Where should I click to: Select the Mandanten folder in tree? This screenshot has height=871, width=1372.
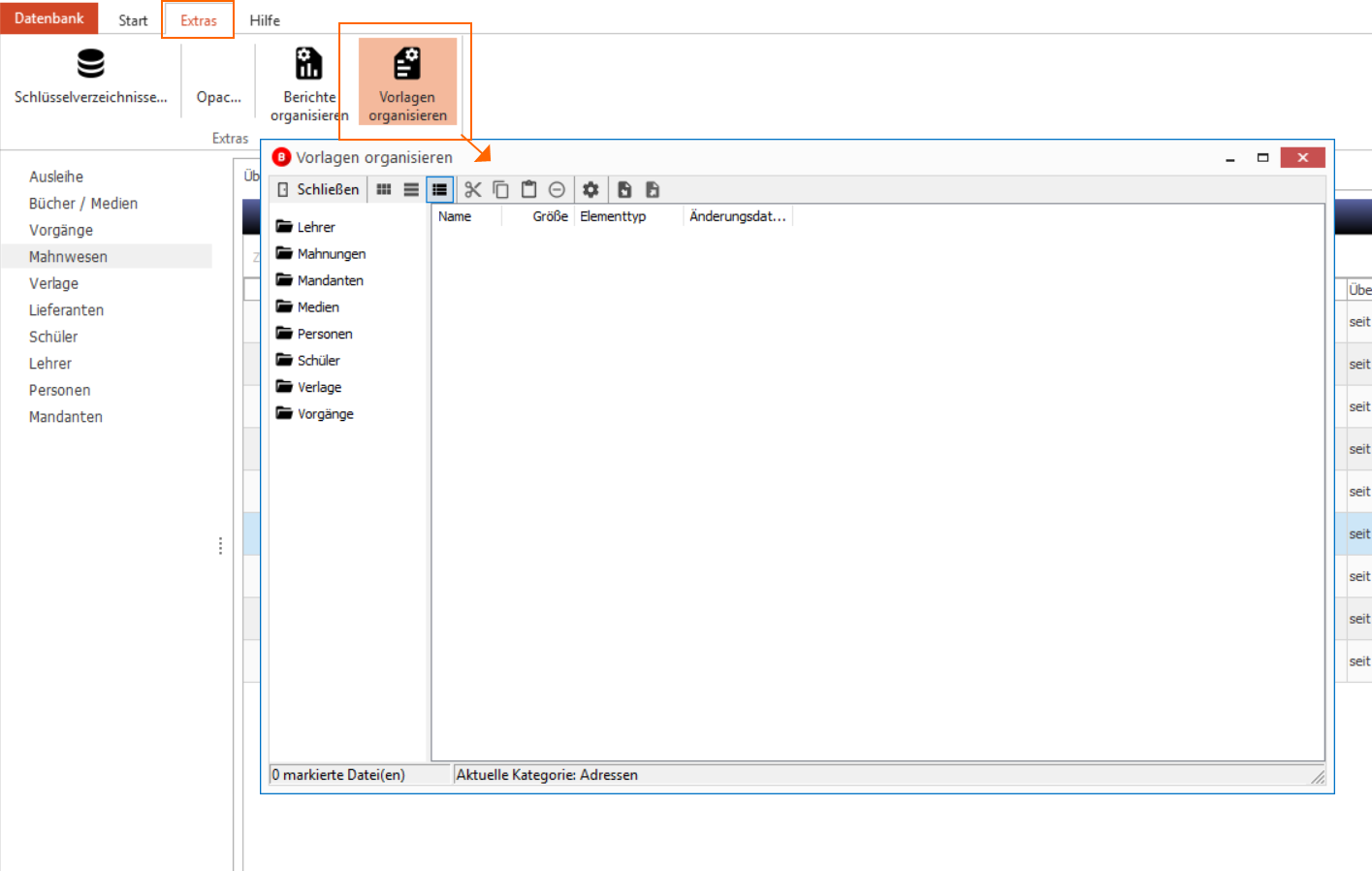tap(320, 280)
